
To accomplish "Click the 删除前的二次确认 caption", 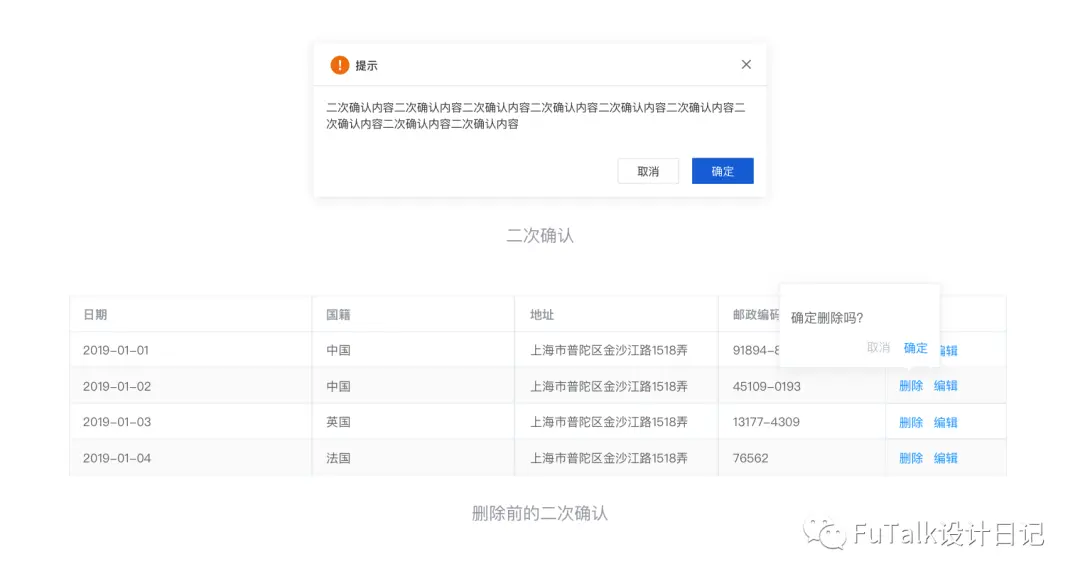I will click(539, 514).
